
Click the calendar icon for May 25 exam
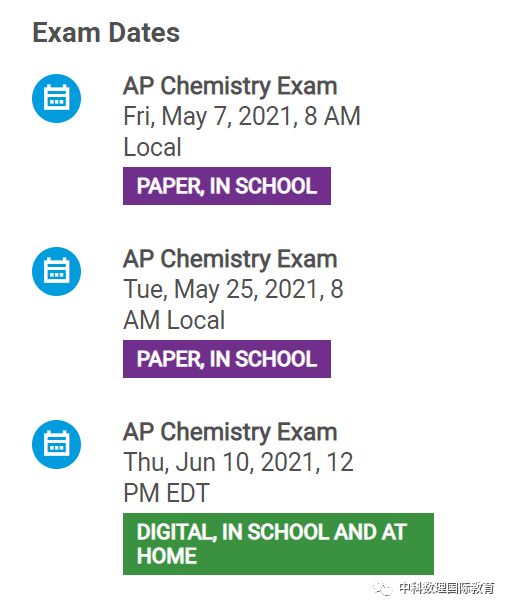(x=57, y=271)
